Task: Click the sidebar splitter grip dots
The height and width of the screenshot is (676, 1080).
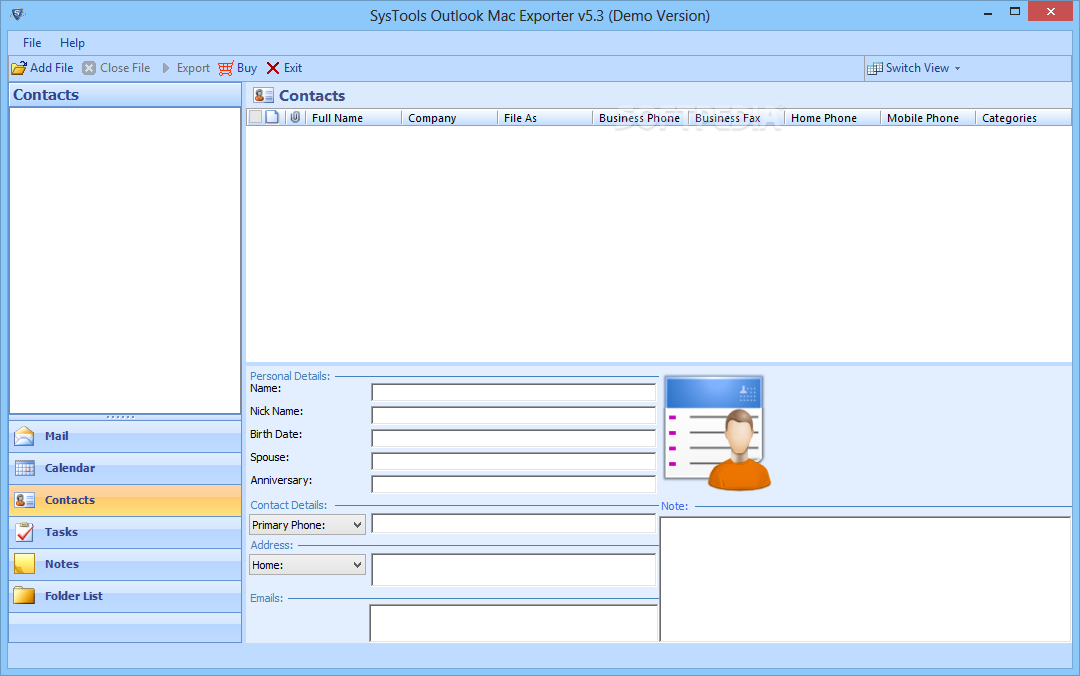Action: point(121,417)
